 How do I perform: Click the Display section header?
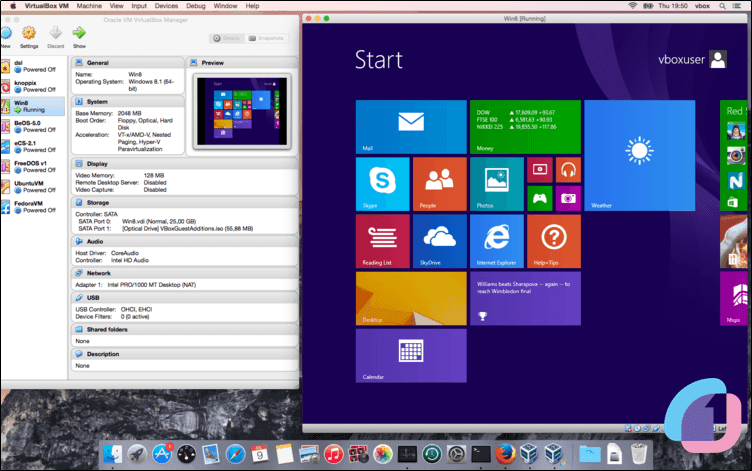(x=185, y=164)
